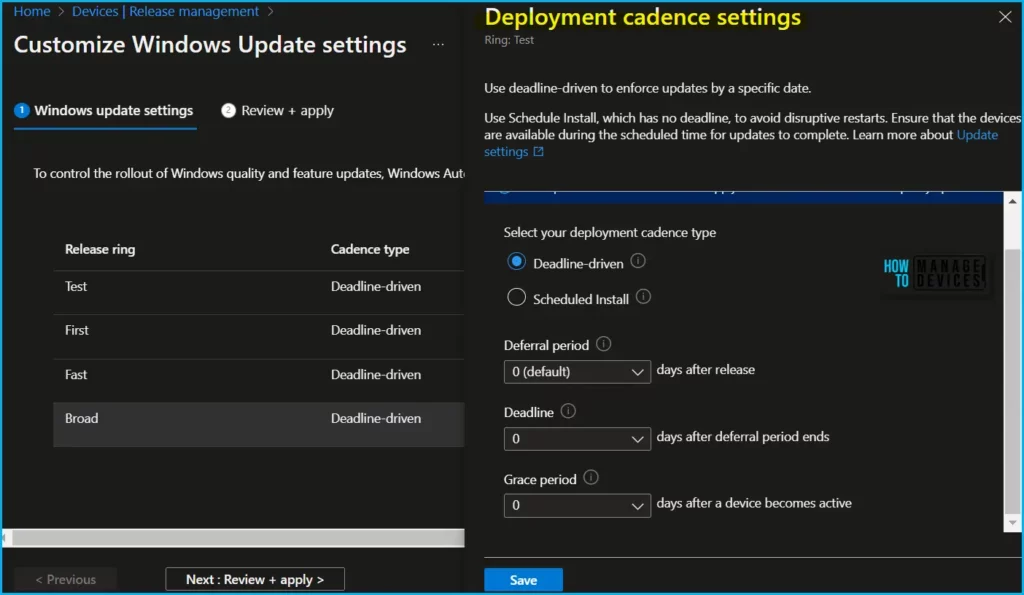Click the Cadence type column header

(x=370, y=249)
